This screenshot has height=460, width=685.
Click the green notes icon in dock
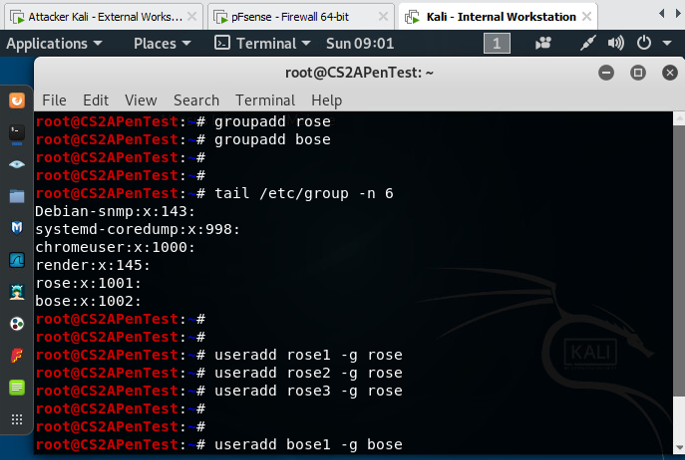[x=16, y=387]
